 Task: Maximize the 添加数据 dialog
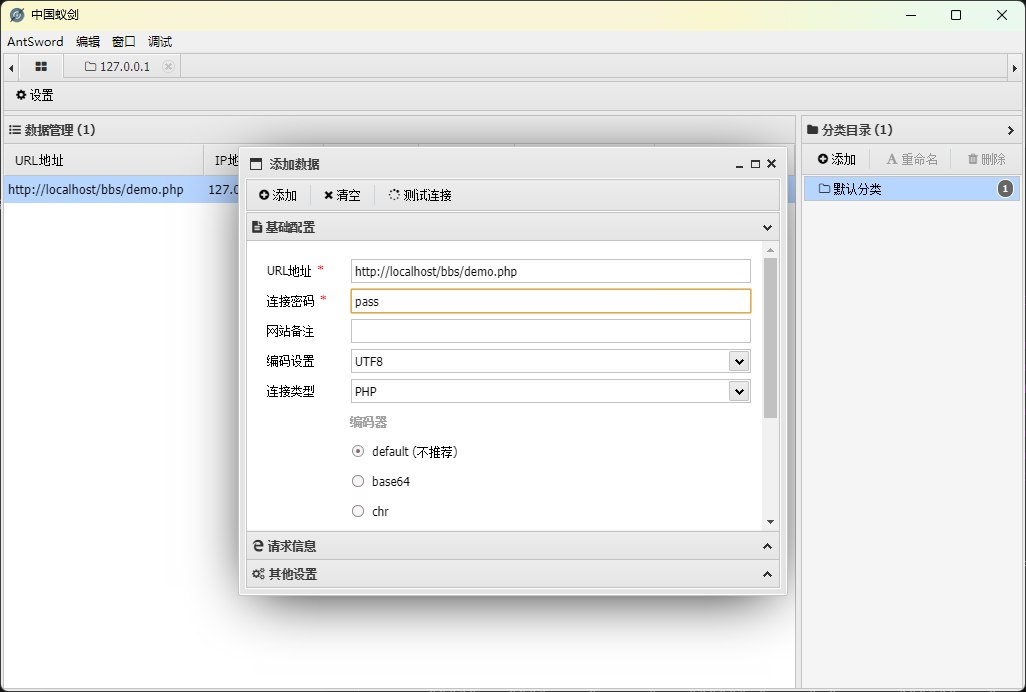pyautogui.click(x=755, y=164)
